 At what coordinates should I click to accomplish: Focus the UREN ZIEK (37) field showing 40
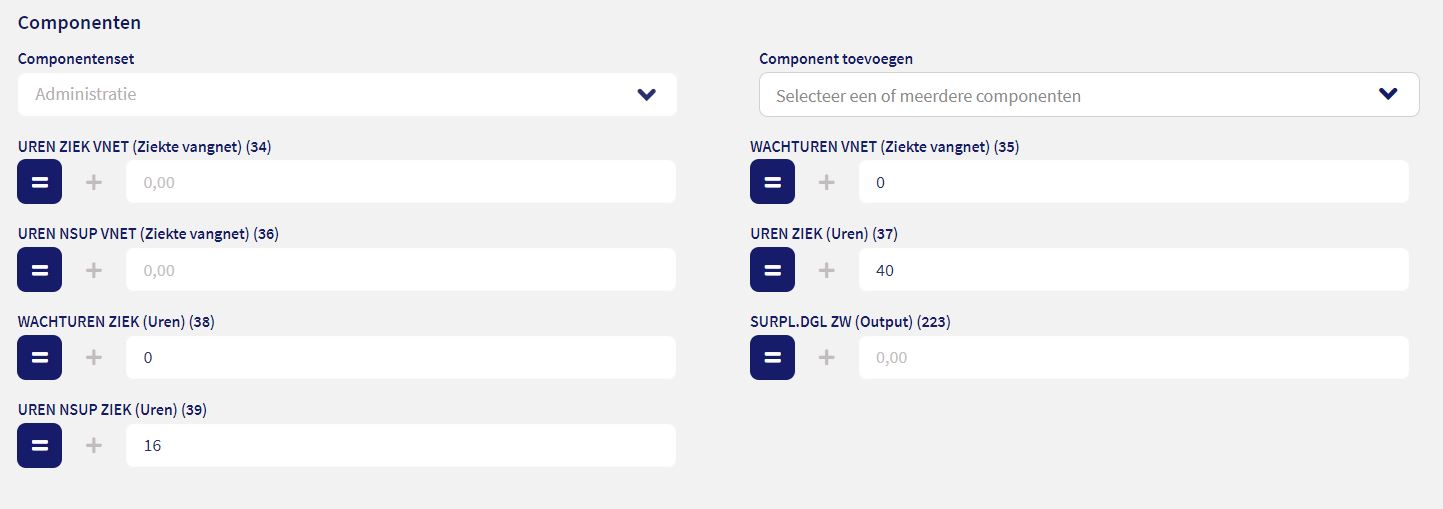coord(1132,270)
